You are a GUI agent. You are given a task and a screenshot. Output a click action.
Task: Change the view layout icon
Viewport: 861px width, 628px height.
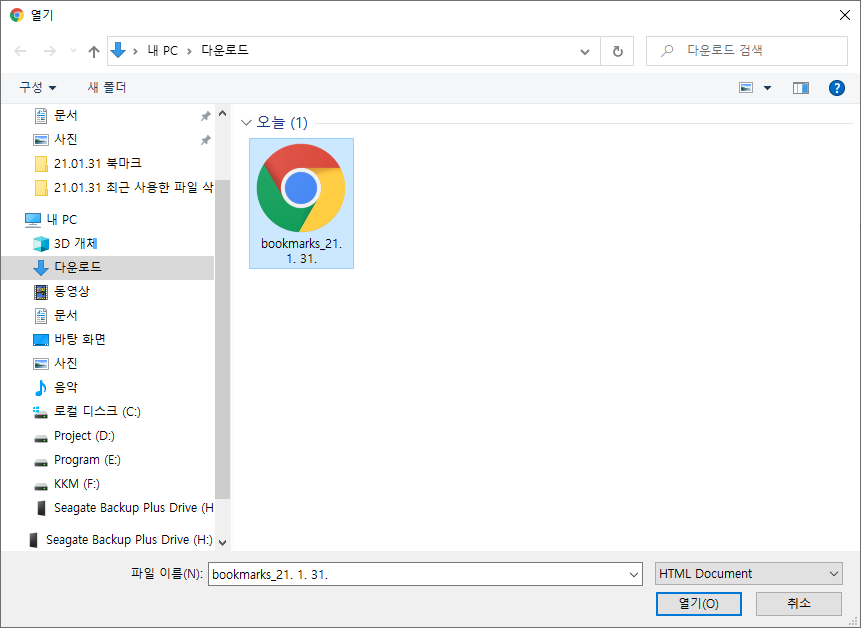(x=746, y=88)
